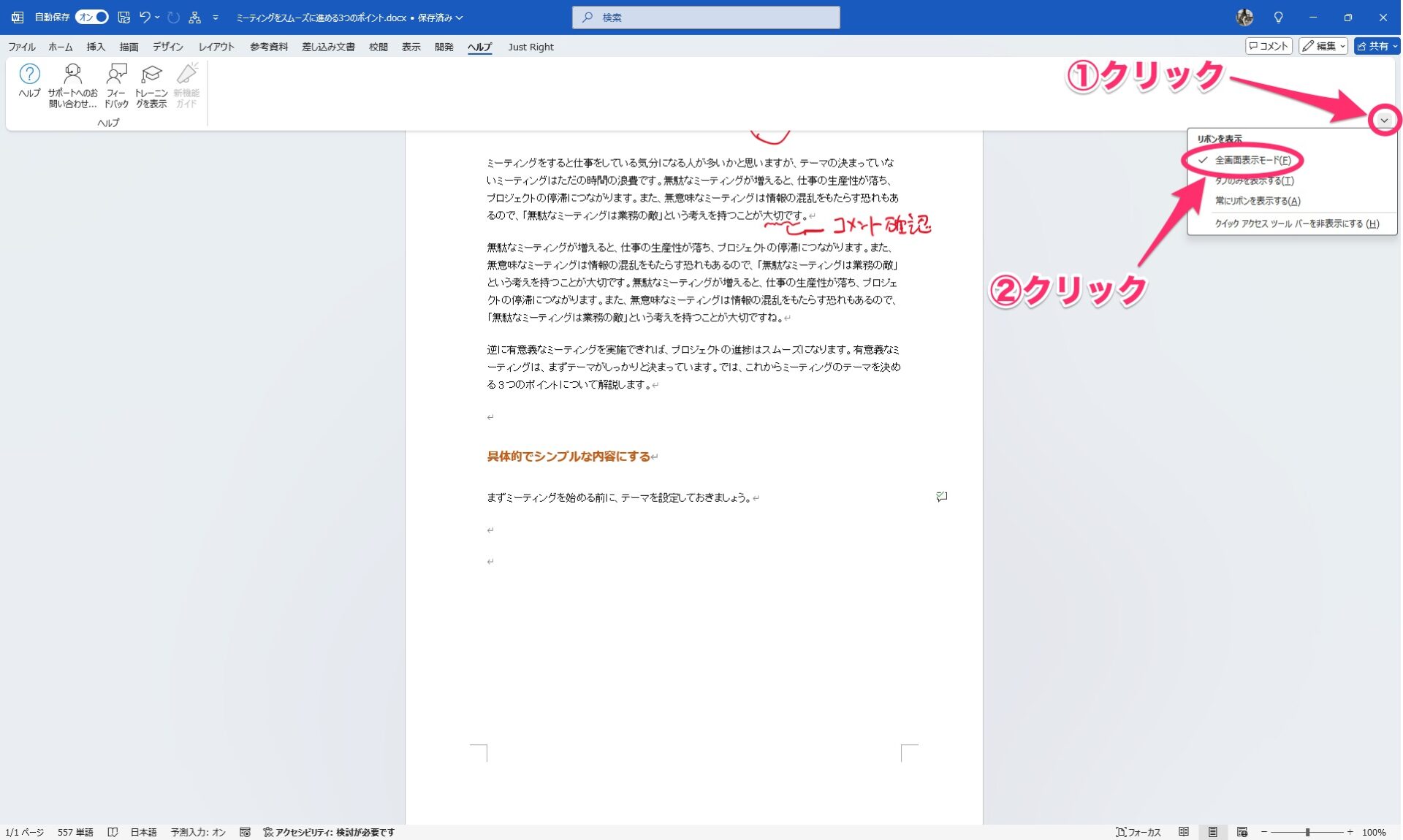The height and width of the screenshot is (840, 1403).
Task: Click the Save icon next to AutoSave
Action: pyautogui.click(x=123, y=17)
